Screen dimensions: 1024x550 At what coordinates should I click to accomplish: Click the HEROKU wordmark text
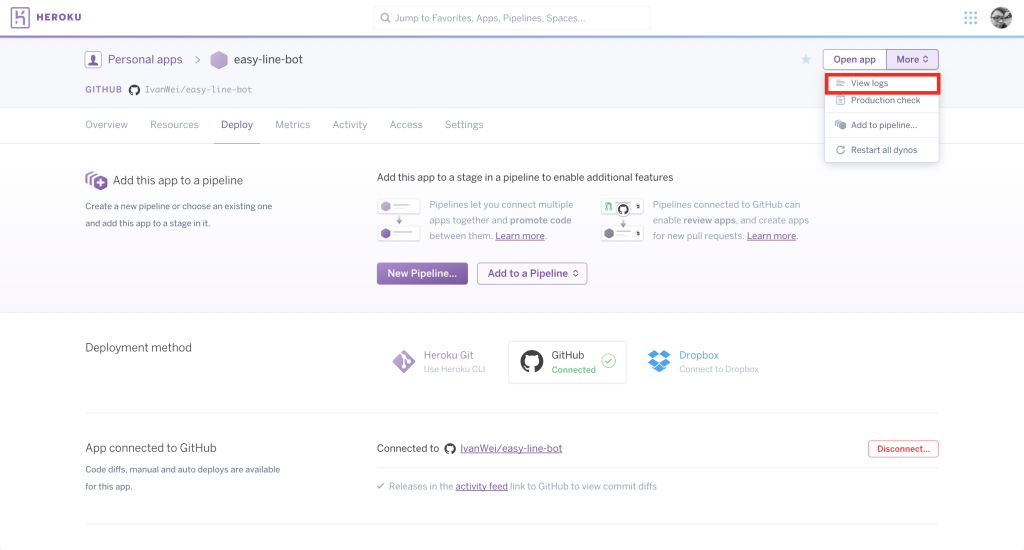click(59, 18)
